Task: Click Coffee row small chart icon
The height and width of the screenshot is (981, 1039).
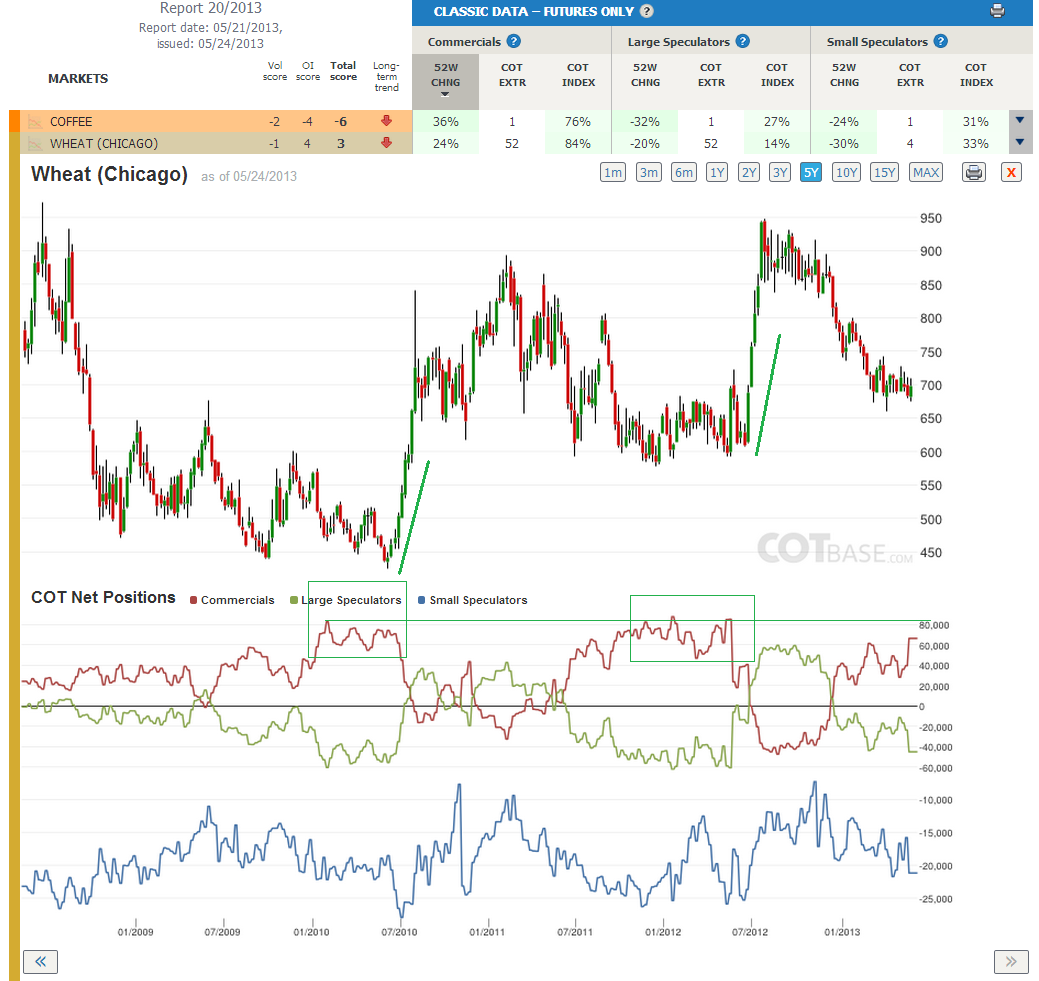Action: pos(34,121)
